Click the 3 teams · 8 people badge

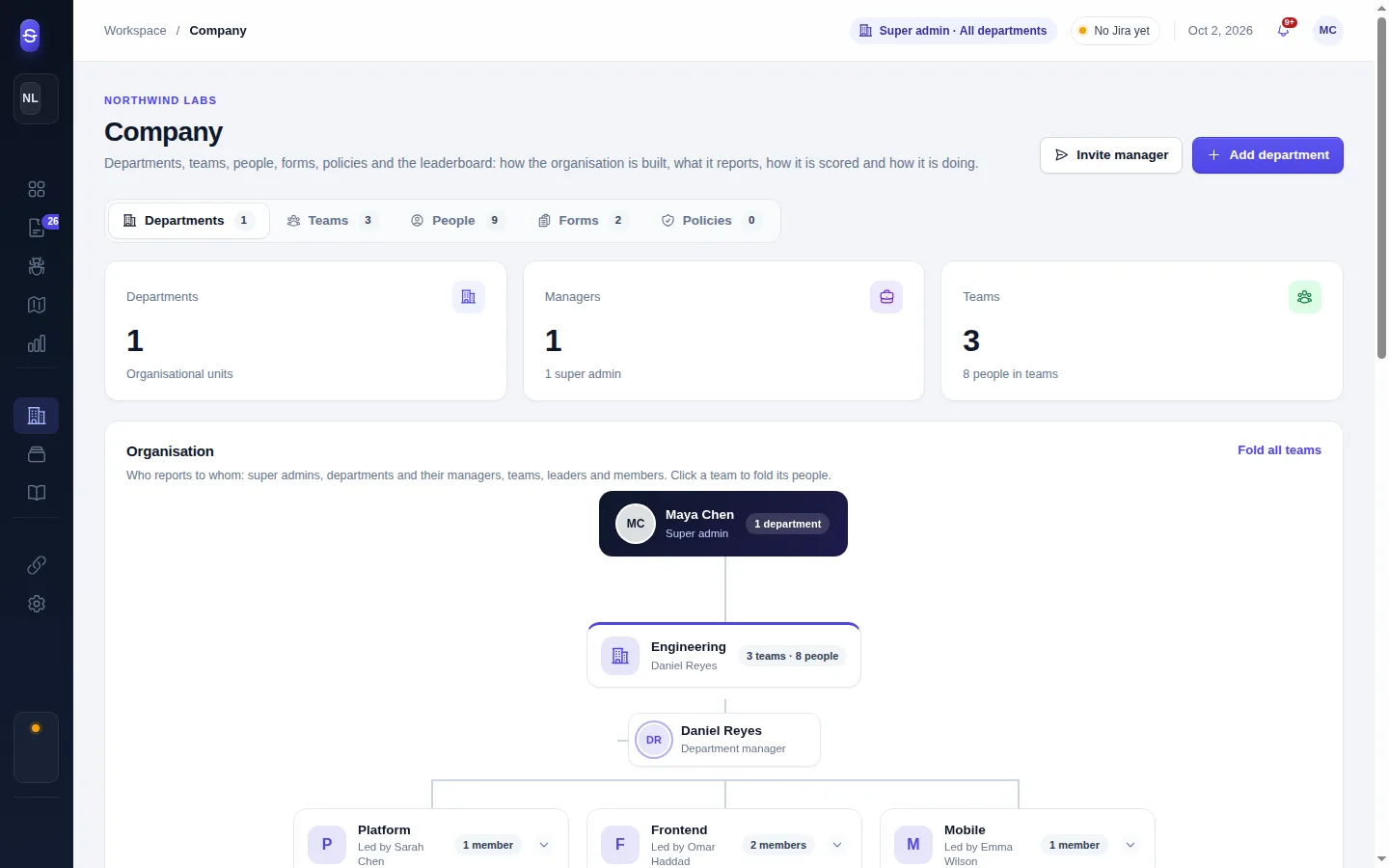[x=792, y=657]
